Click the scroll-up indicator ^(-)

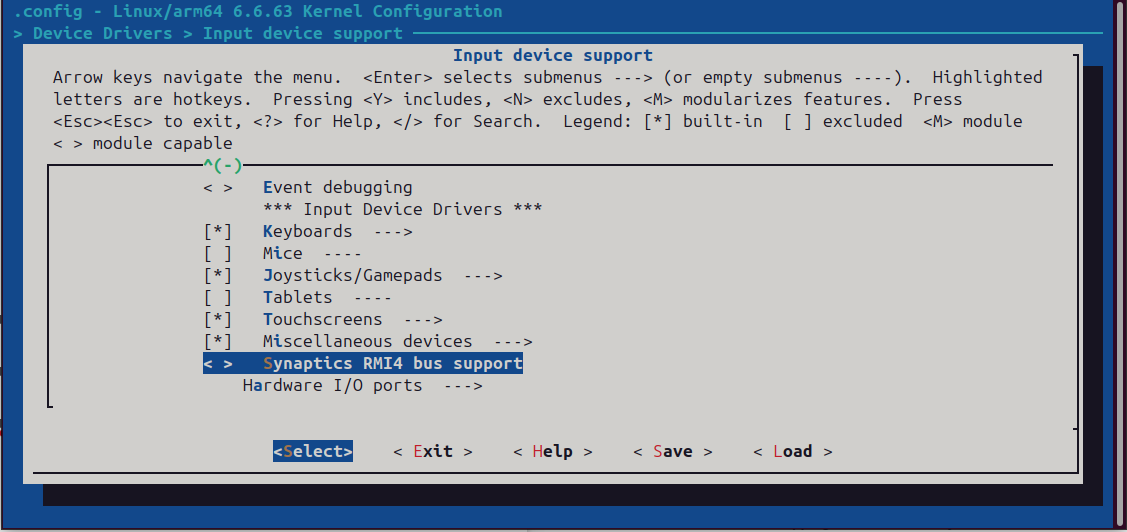tap(223, 165)
